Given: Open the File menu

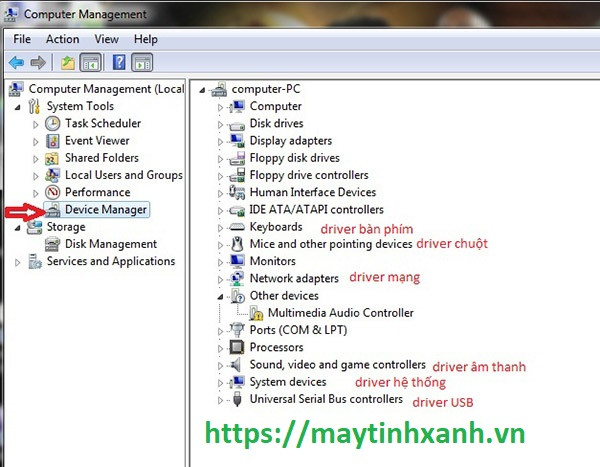Looking at the screenshot, I should [22, 39].
